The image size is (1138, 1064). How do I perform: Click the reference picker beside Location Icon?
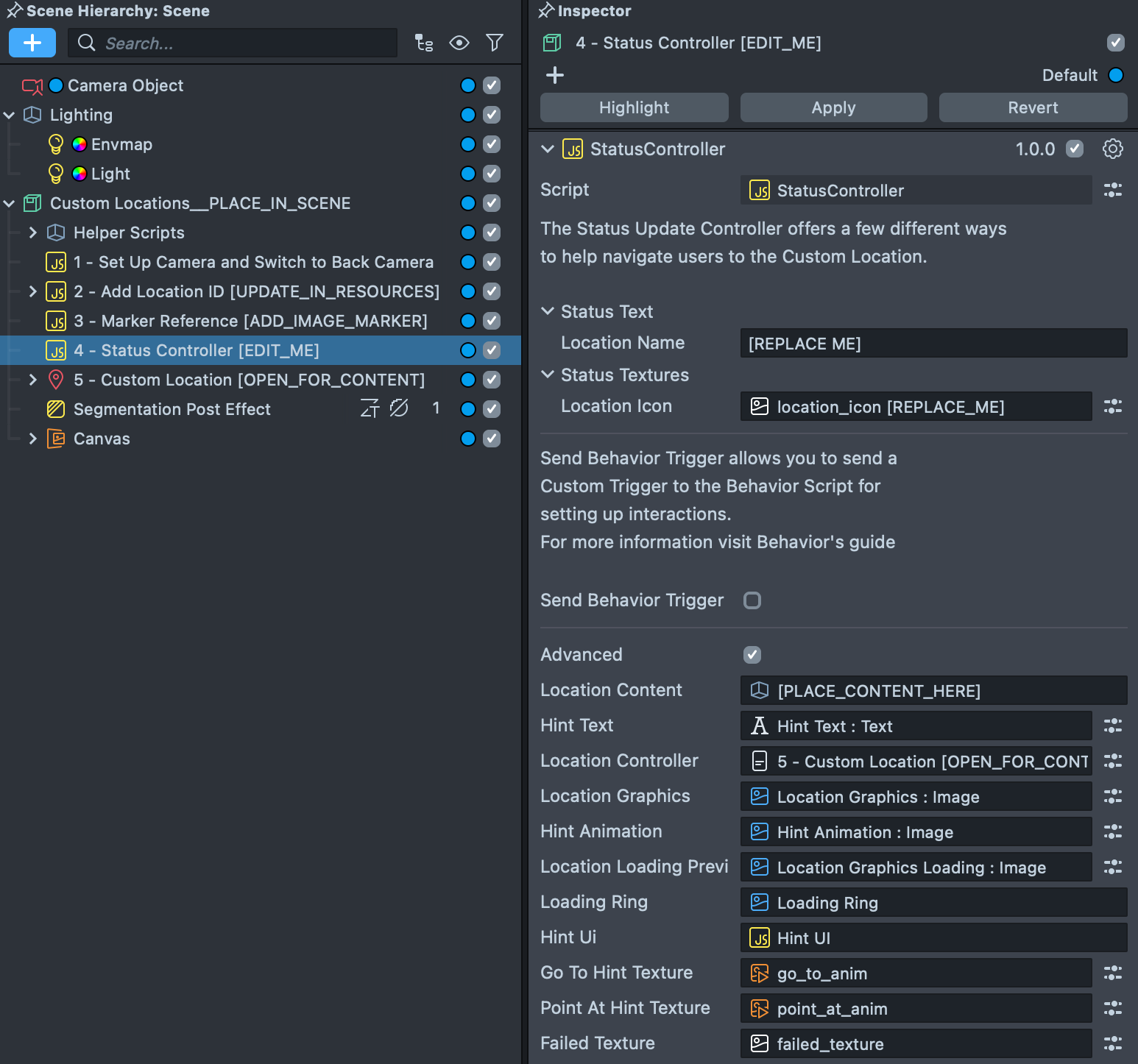coord(1112,406)
